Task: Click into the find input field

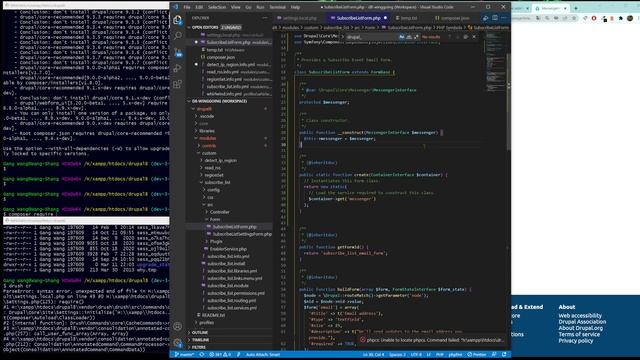Action: pyautogui.click(x=371, y=37)
